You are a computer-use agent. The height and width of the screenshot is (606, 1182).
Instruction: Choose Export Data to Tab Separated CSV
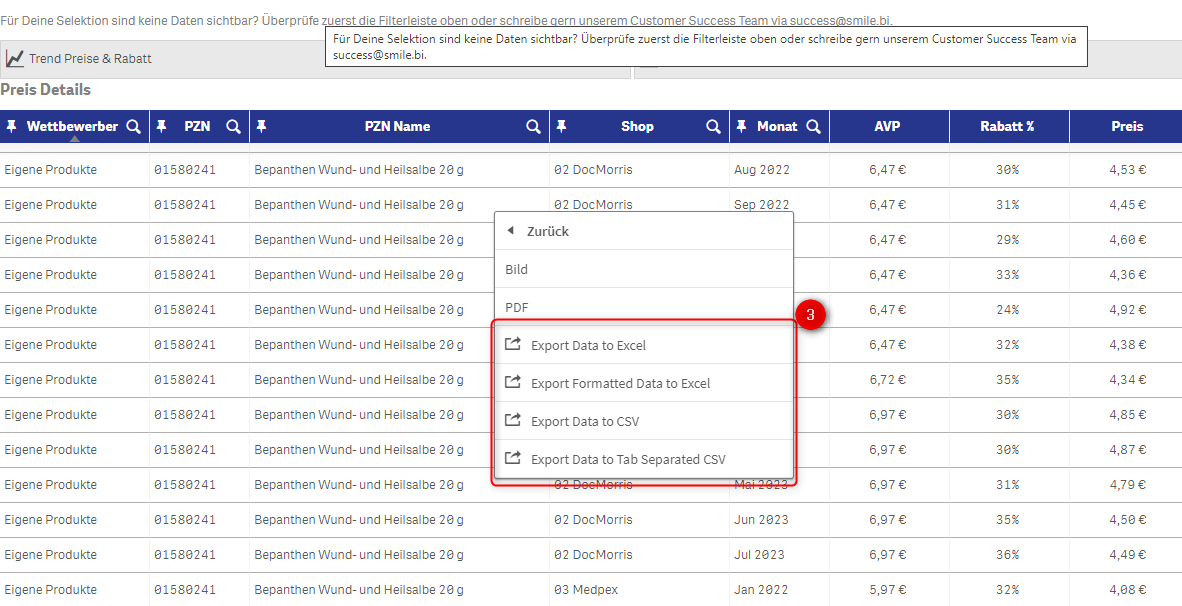(x=628, y=460)
